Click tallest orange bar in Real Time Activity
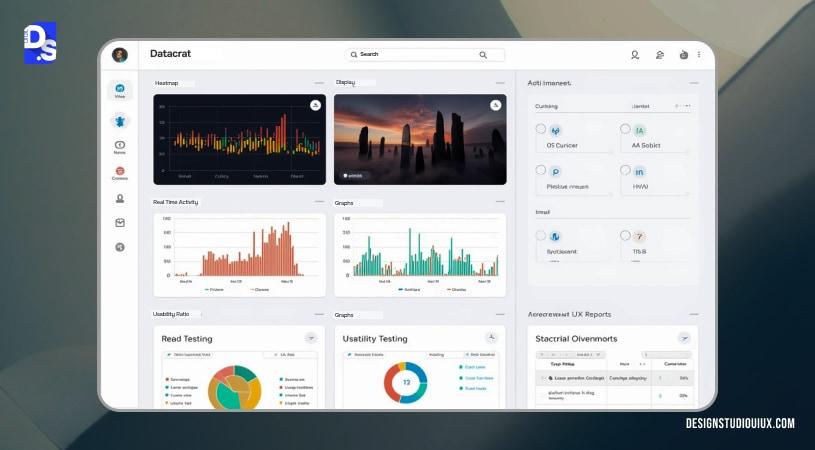The image size is (815, 450). point(287,249)
